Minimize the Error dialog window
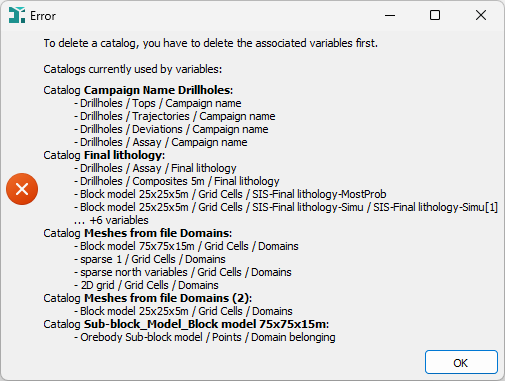Viewport: 505px width, 381px height. pyautogui.click(x=390, y=15)
